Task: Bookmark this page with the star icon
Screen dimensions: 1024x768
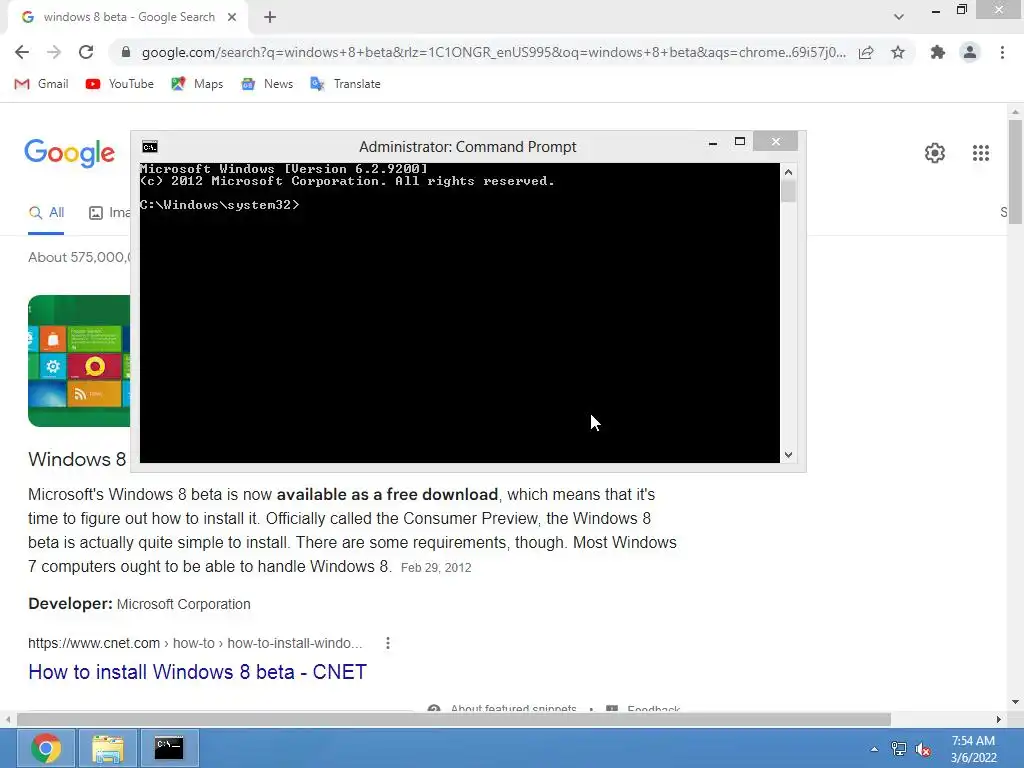Action: 898,52
